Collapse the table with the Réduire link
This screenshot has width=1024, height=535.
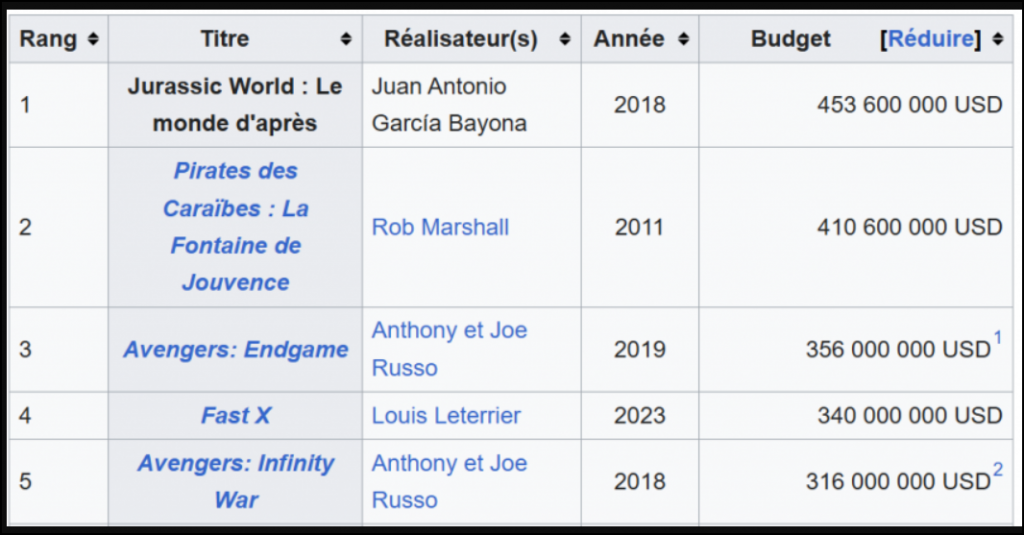point(931,39)
